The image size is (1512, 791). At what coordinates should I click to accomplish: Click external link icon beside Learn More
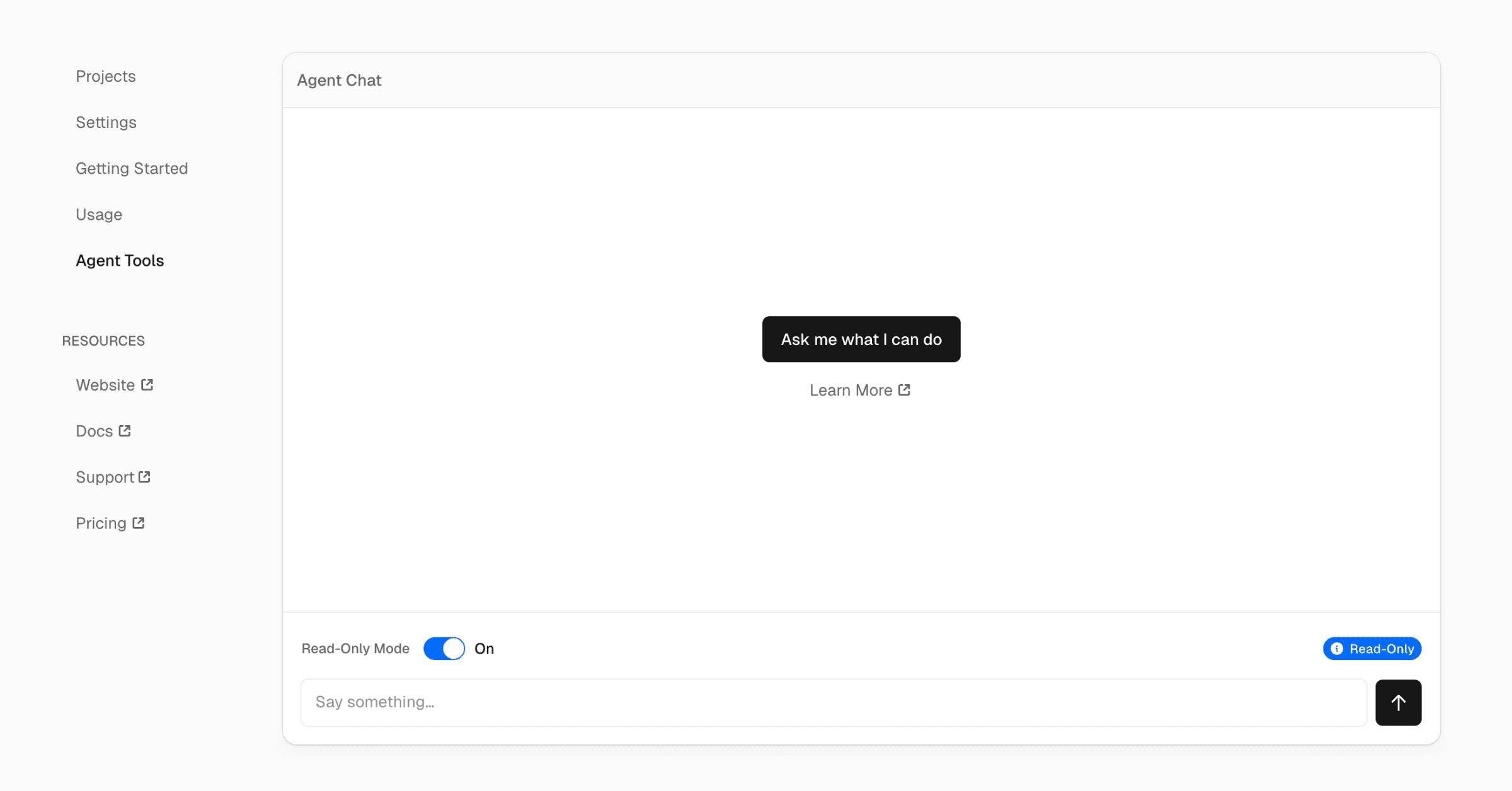pyautogui.click(x=904, y=390)
